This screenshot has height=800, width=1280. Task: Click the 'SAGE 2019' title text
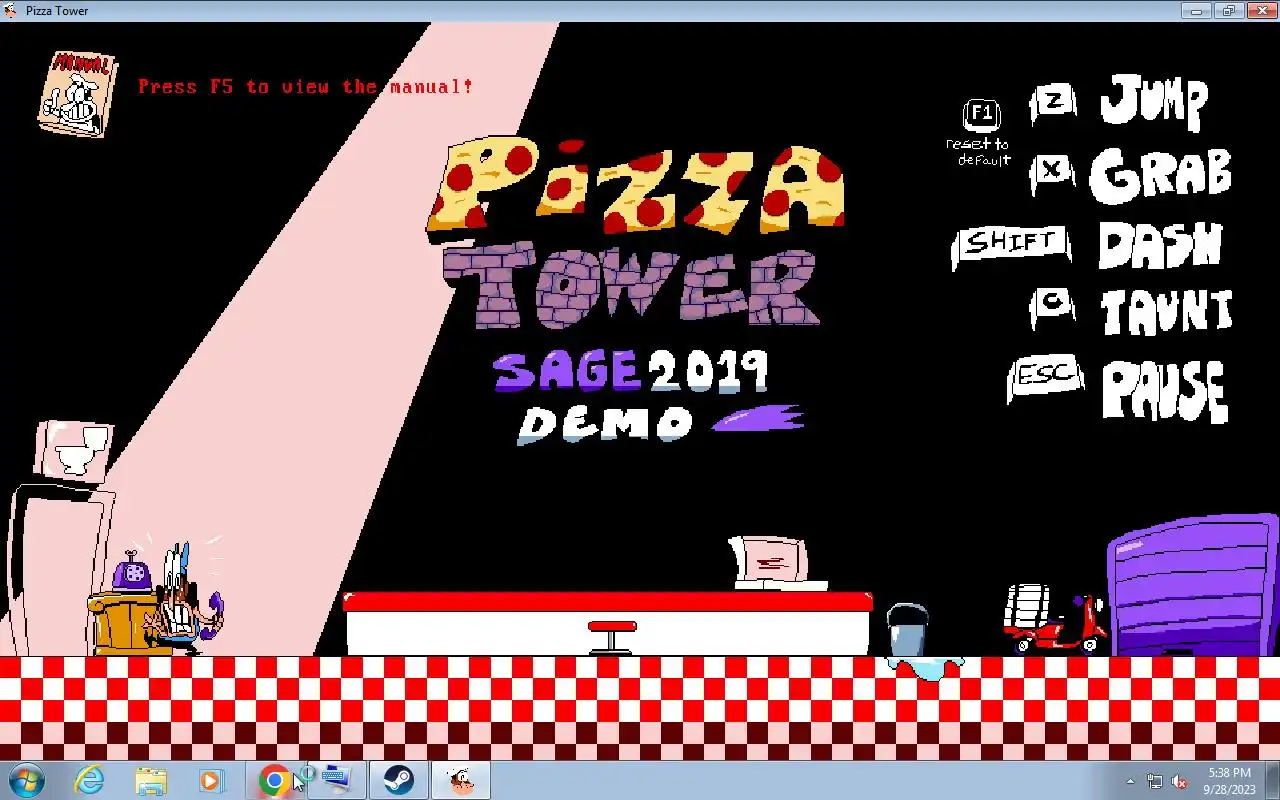630,371
